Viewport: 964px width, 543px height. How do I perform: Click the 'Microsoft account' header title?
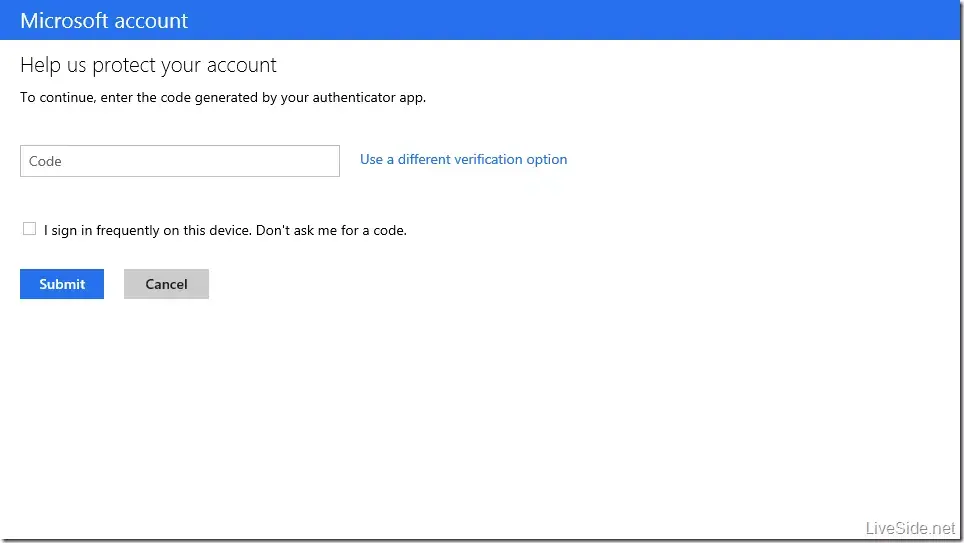coord(104,20)
